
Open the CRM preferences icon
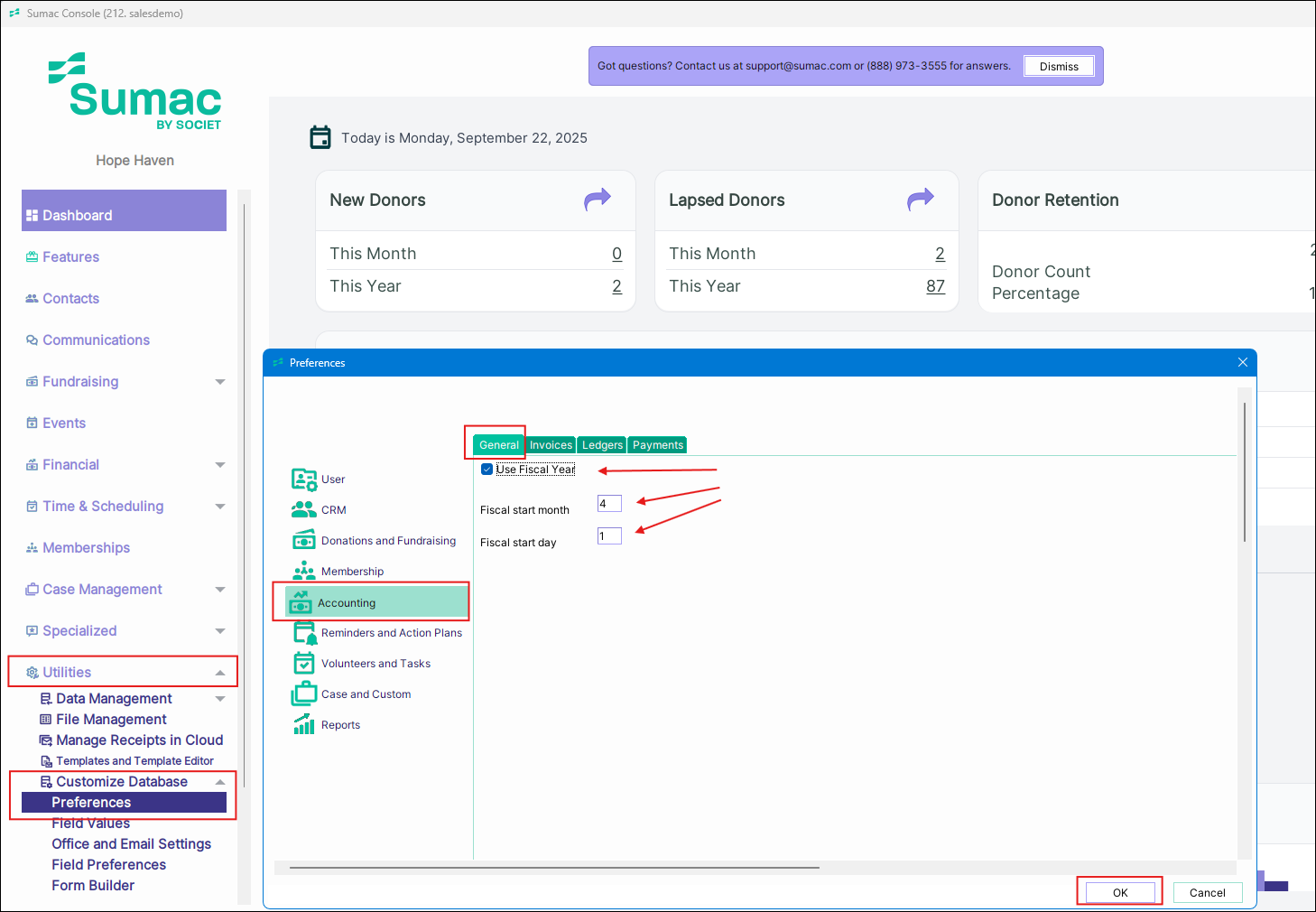[304, 510]
